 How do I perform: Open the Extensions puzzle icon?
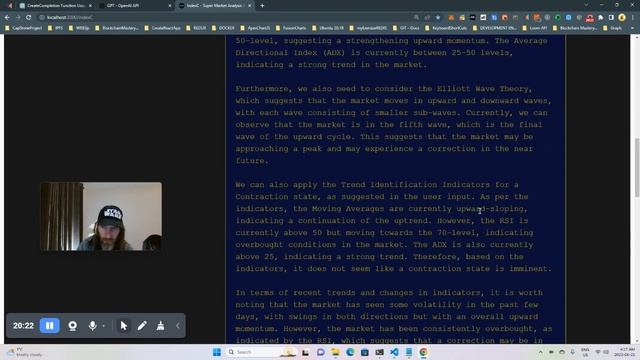pos(601,18)
